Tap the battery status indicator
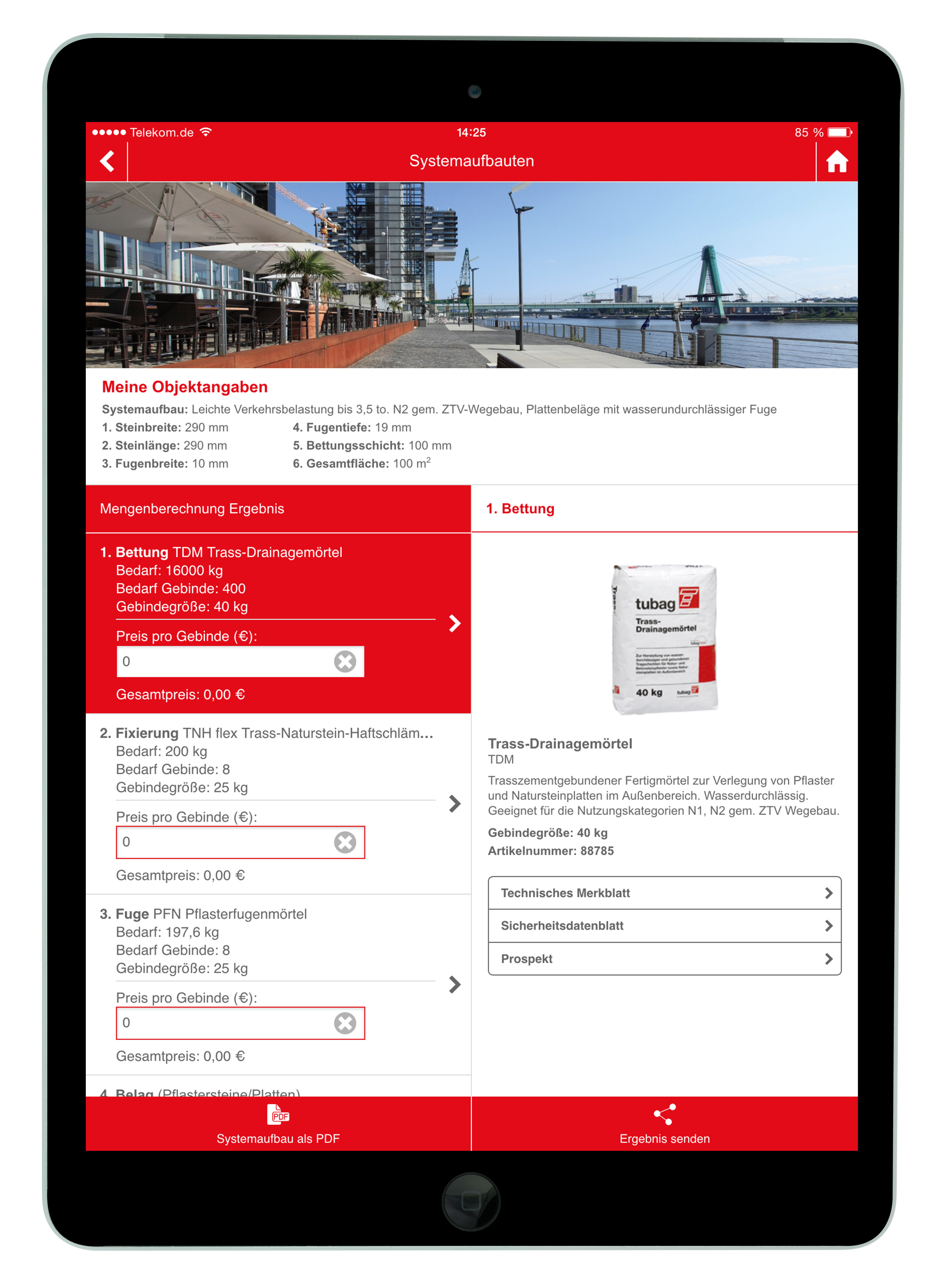 tap(839, 132)
